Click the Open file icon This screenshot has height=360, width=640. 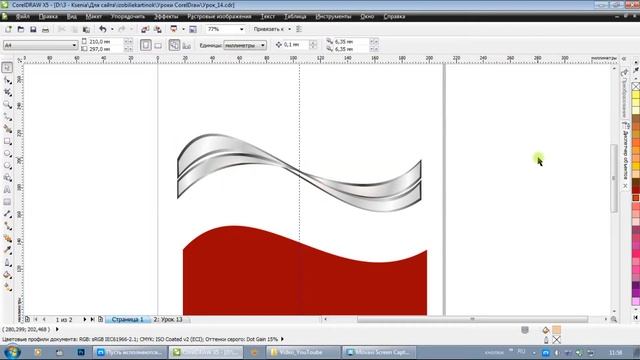click(x=21, y=29)
